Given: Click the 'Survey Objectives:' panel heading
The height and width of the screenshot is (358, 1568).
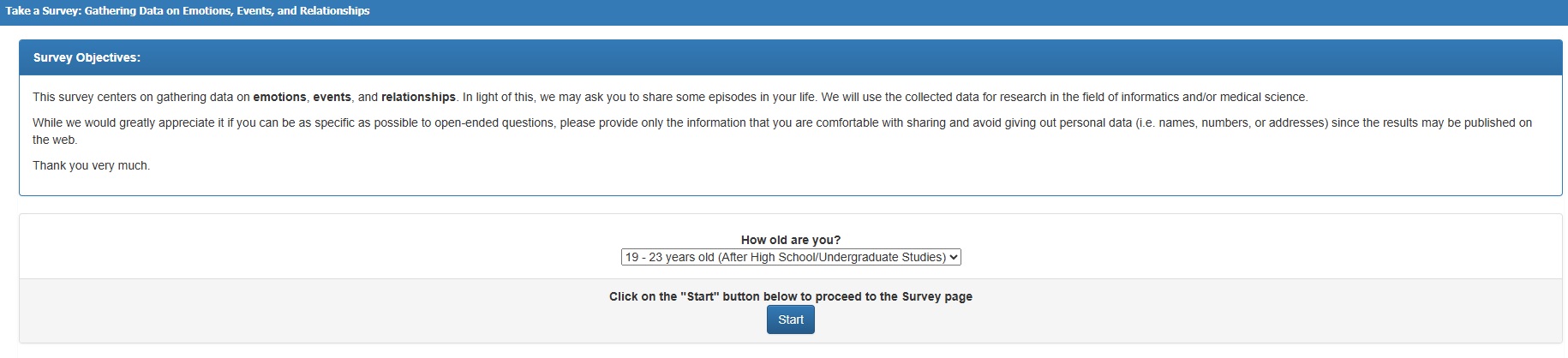Looking at the screenshot, I should 87,57.
